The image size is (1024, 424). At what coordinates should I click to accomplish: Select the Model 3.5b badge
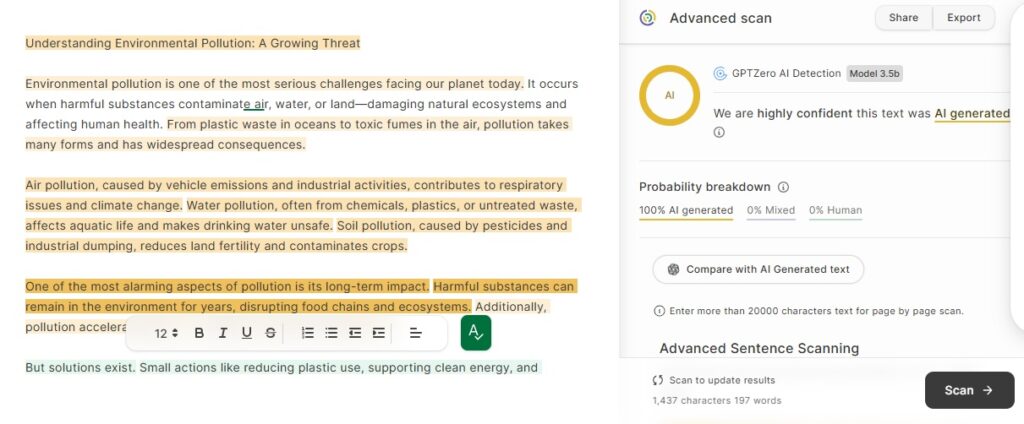[x=874, y=73]
